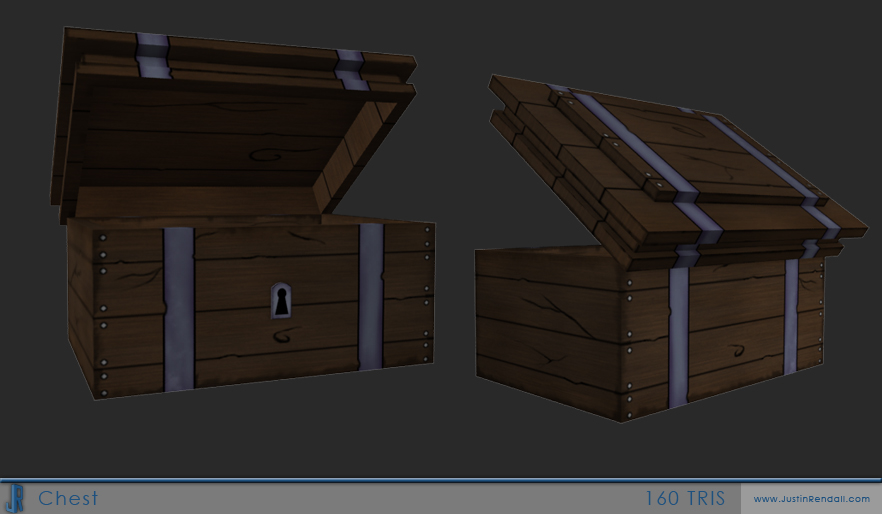Click the swirl wood knot on the right chest body
This screenshot has width=882, height=514.
pos(742,352)
